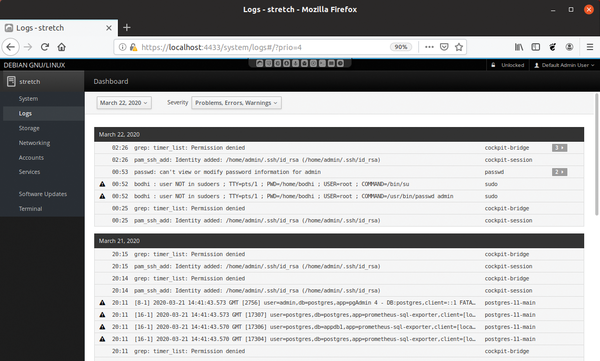Open 20:14 pam_ssh_add Identity added entry
This screenshot has width=600, height=361.
coord(339,291)
